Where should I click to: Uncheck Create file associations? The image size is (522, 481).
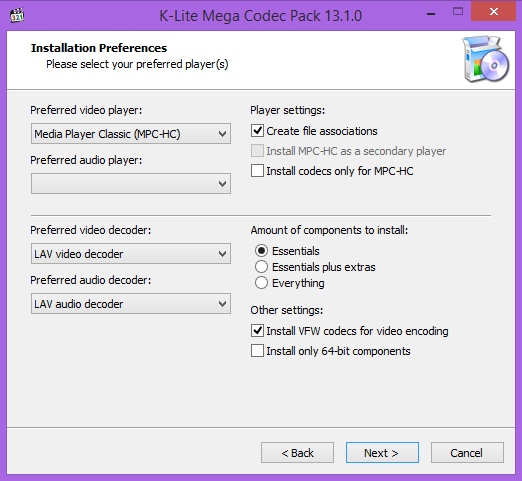(257, 131)
